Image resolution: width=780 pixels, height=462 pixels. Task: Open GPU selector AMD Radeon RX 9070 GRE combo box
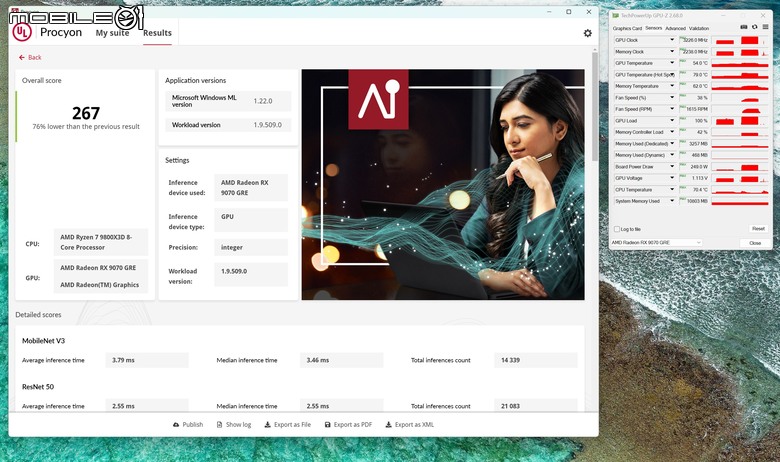656,243
